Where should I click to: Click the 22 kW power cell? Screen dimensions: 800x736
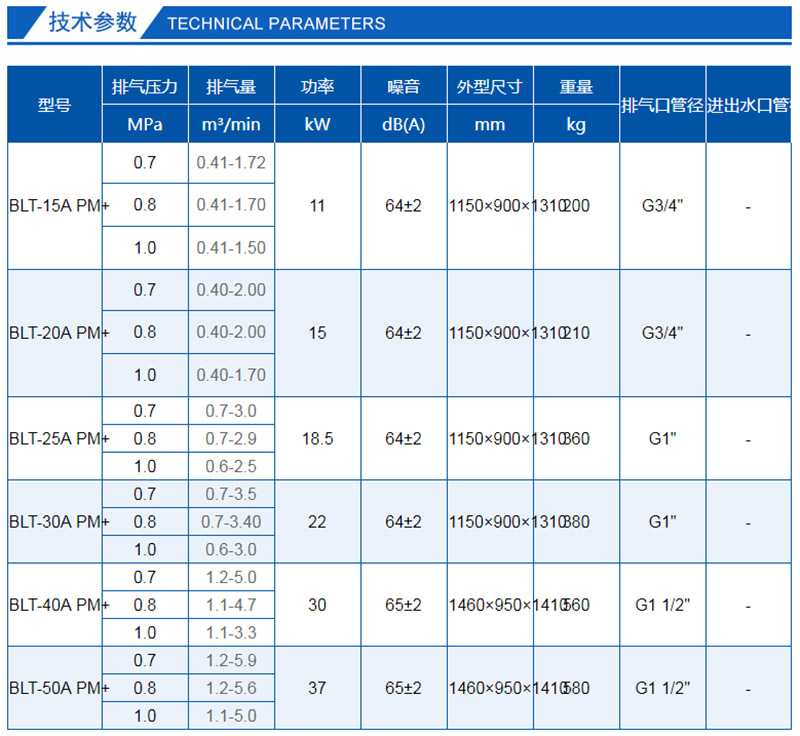click(317, 521)
